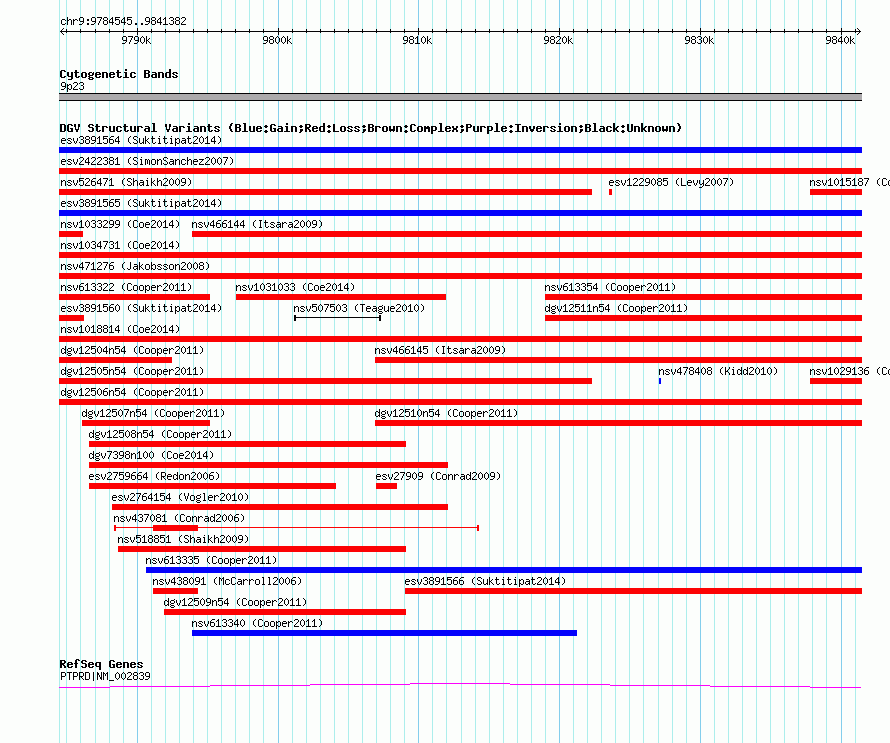Click dgv12511n54 (Cooper2011) label
The image size is (890, 743).
point(616,308)
